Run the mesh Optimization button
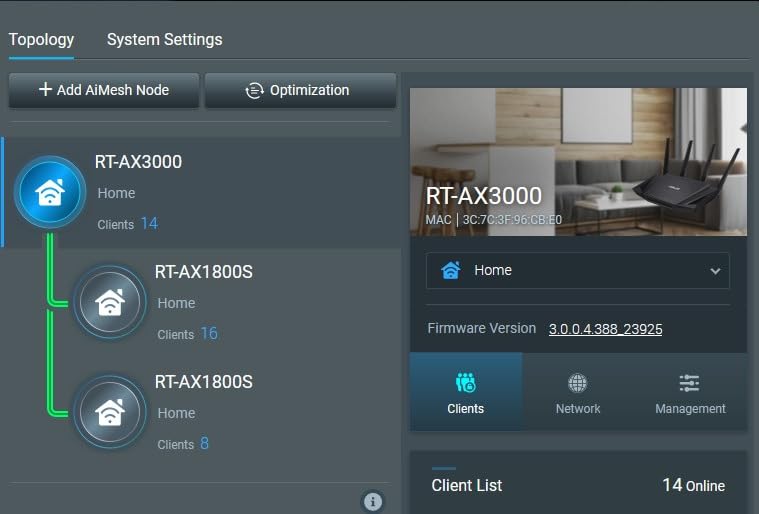This screenshot has width=759, height=514. [x=300, y=90]
